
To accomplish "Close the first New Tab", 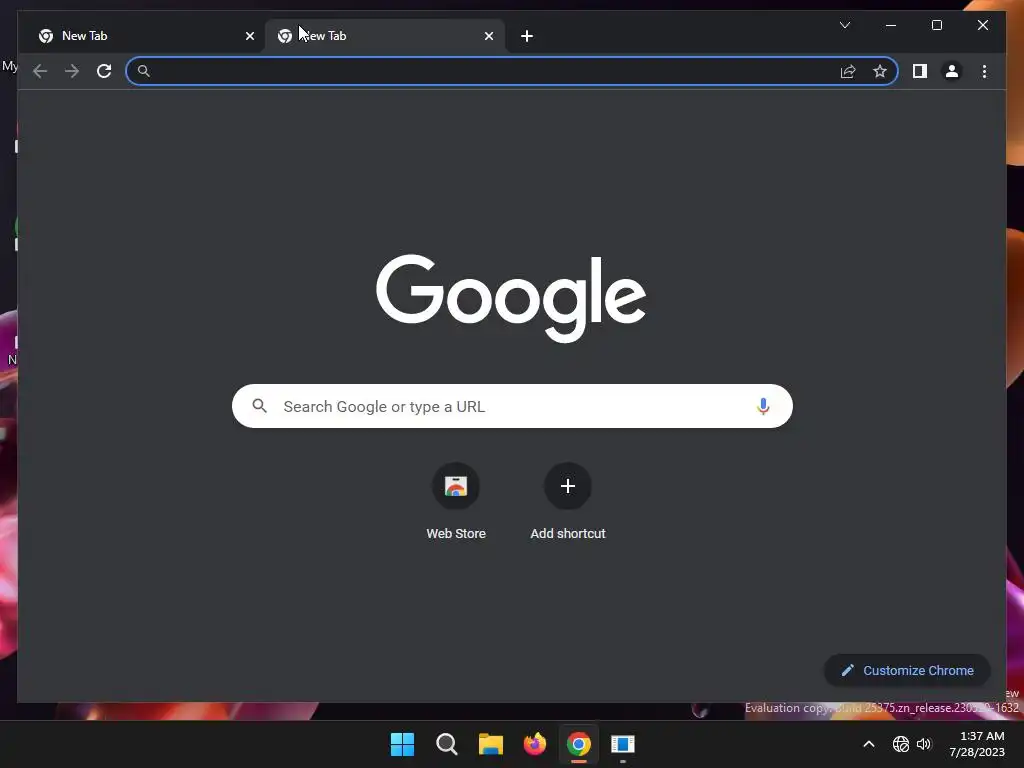I will click(249, 36).
